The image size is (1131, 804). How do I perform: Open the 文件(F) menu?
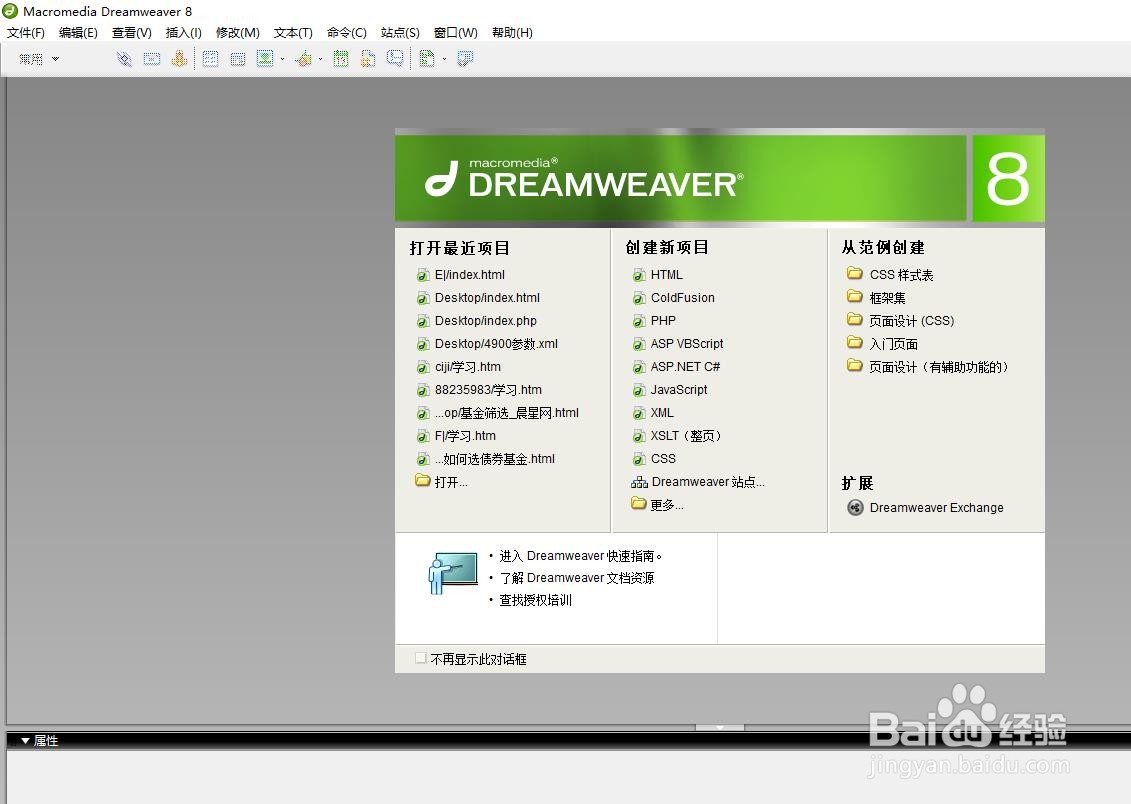25,32
